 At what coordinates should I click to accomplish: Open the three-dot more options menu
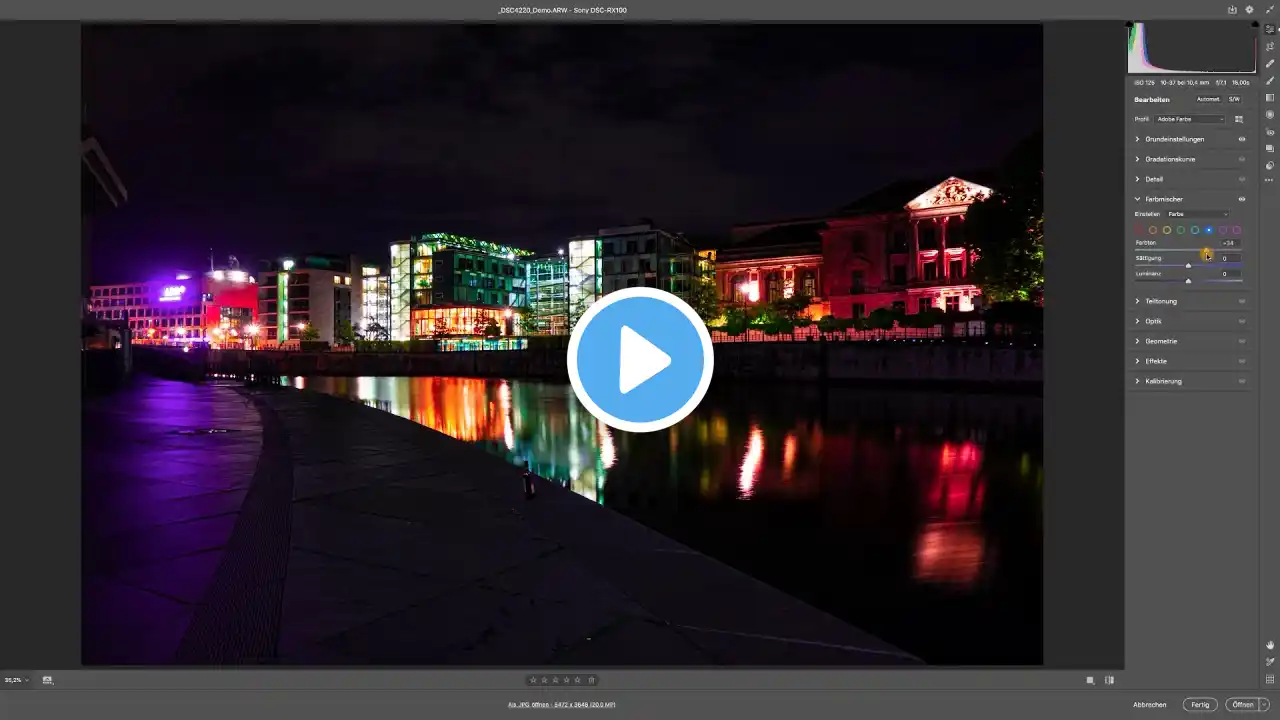pos(1270,180)
